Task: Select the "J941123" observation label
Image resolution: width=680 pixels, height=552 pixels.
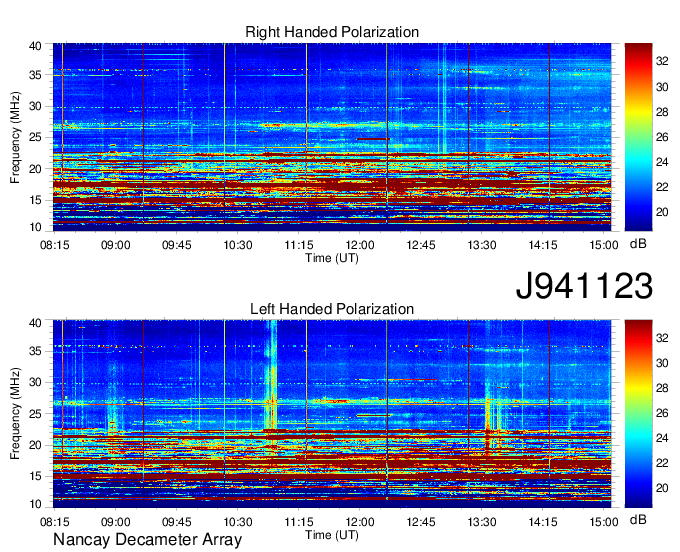Action: pos(584,286)
